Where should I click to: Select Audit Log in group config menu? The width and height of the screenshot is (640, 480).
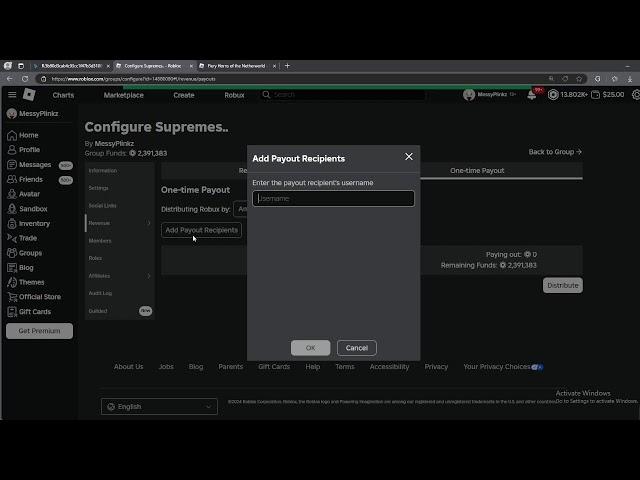[x=100, y=293]
